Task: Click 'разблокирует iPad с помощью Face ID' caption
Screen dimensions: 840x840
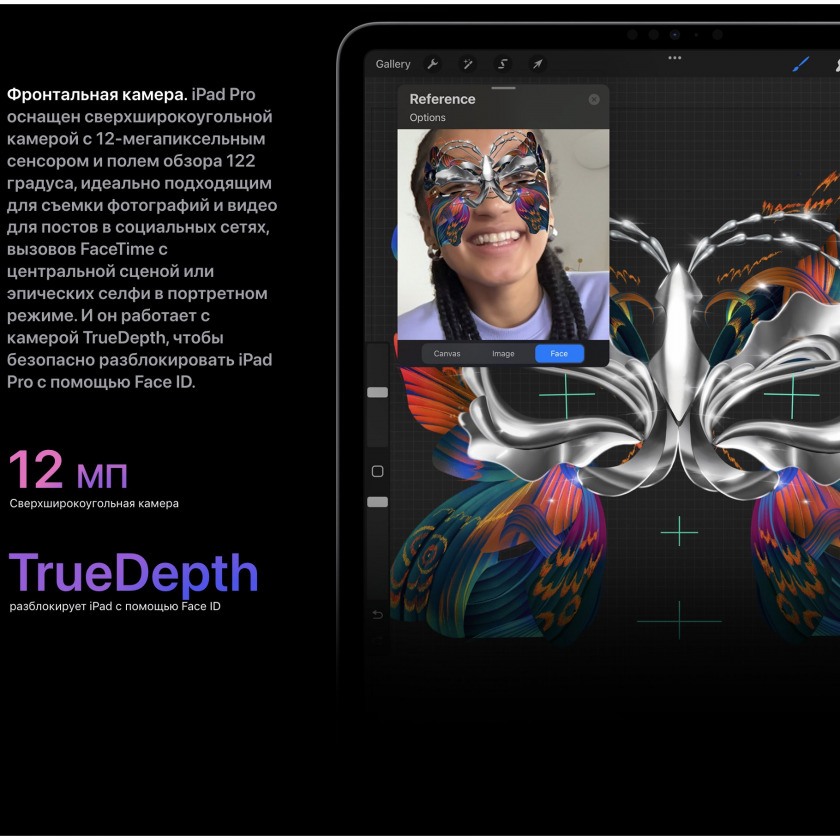Action: pyautogui.click(x=115, y=606)
